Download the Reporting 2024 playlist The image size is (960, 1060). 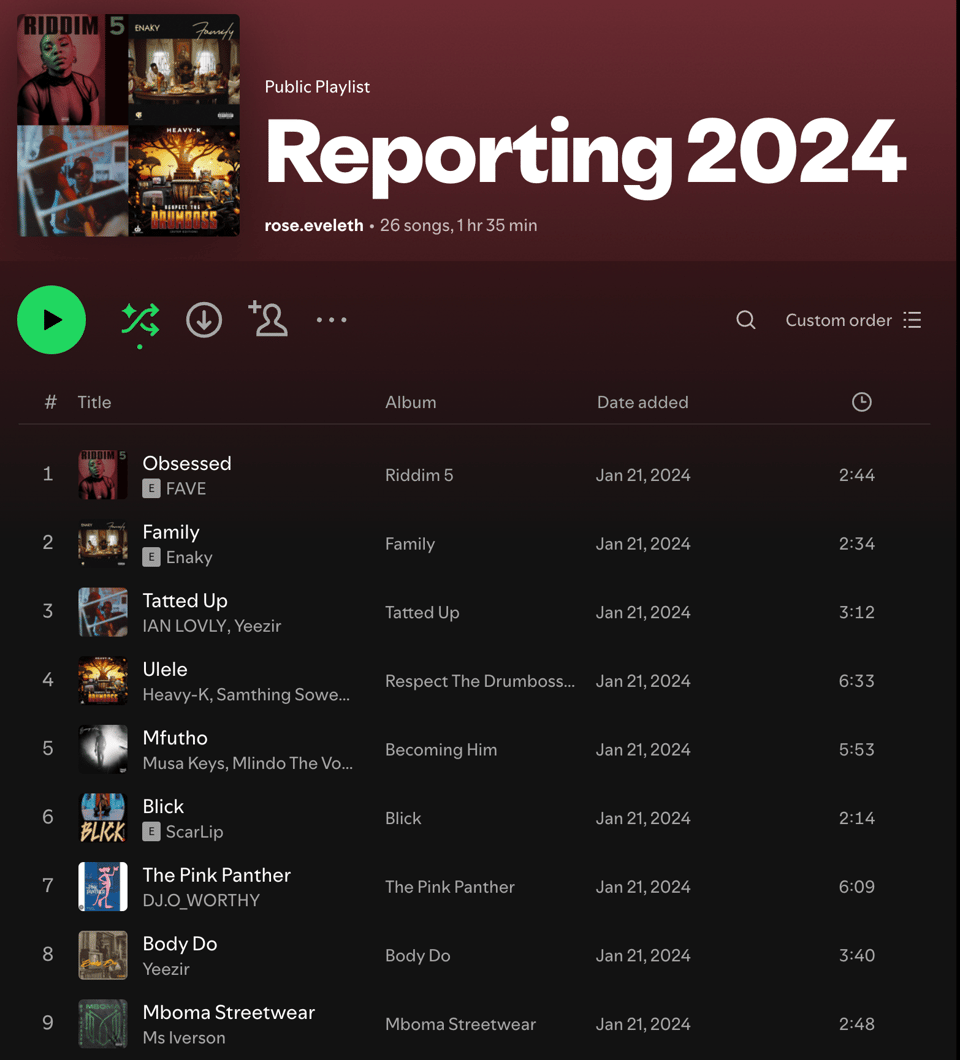tap(203, 320)
